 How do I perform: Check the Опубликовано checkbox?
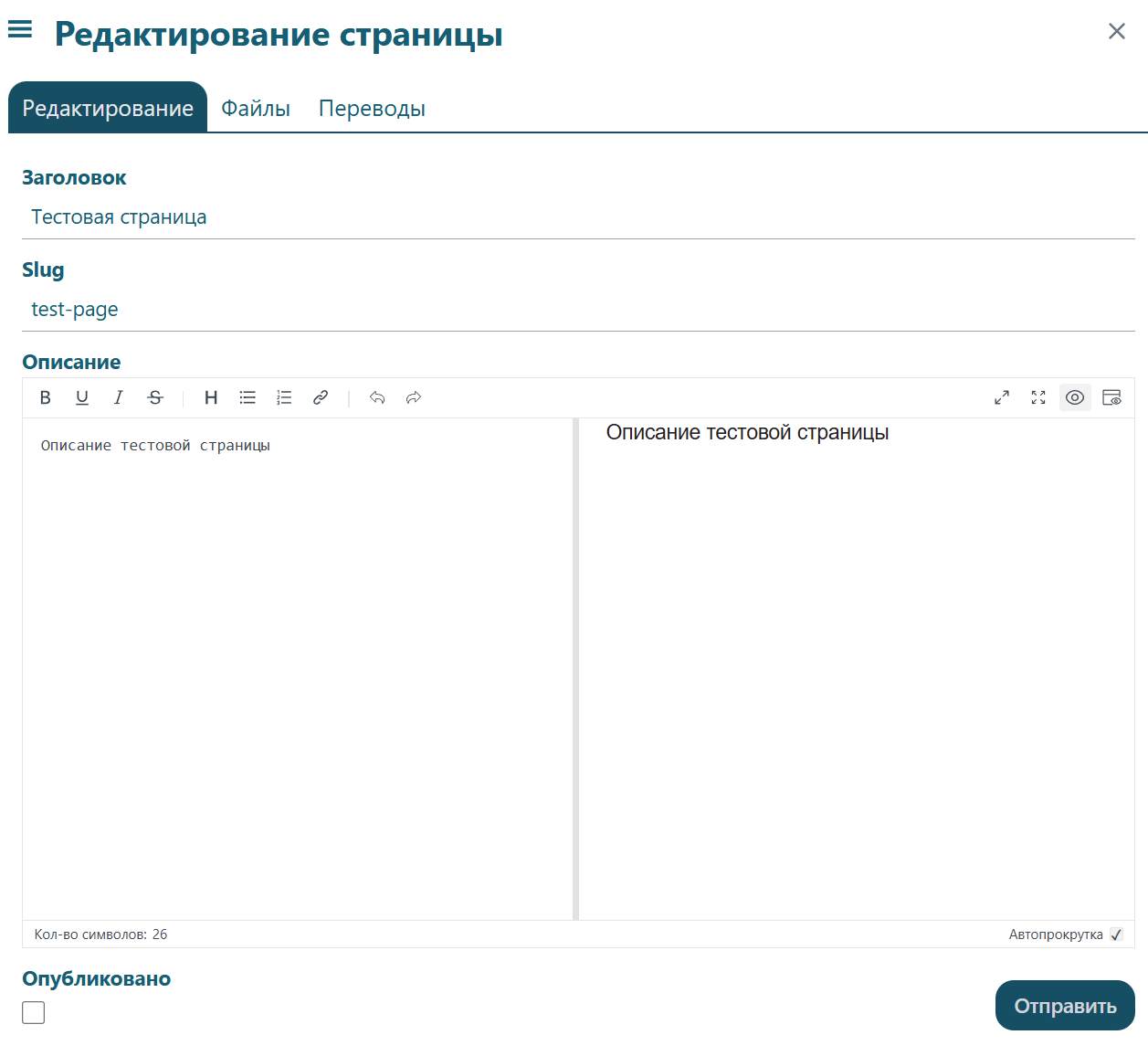click(x=34, y=1012)
